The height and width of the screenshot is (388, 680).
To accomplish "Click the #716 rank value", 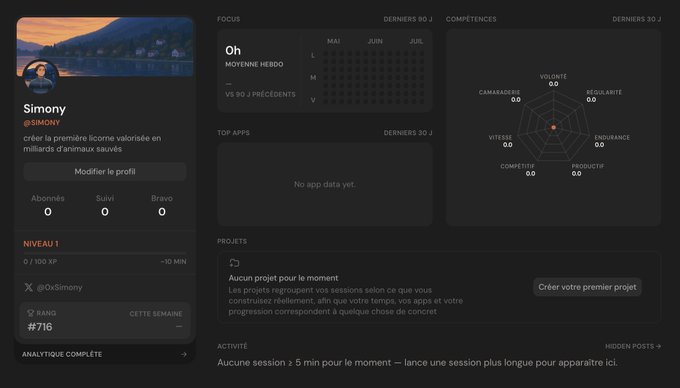I will [x=40, y=327].
